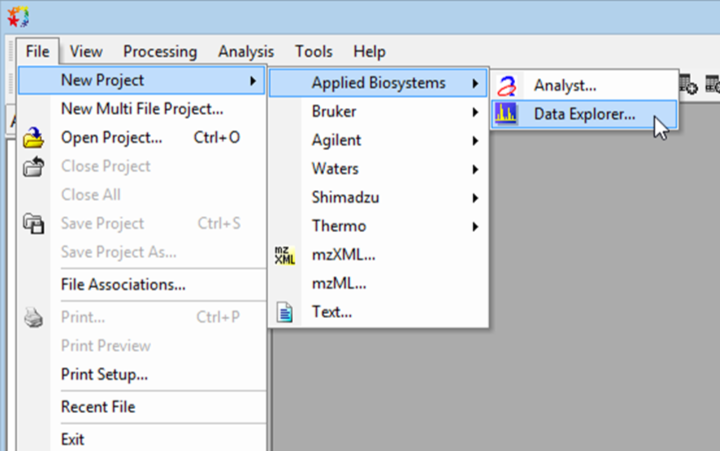Image resolution: width=720 pixels, height=451 pixels.
Task: Open the Tools menu
Action: (x=314, y=51)
